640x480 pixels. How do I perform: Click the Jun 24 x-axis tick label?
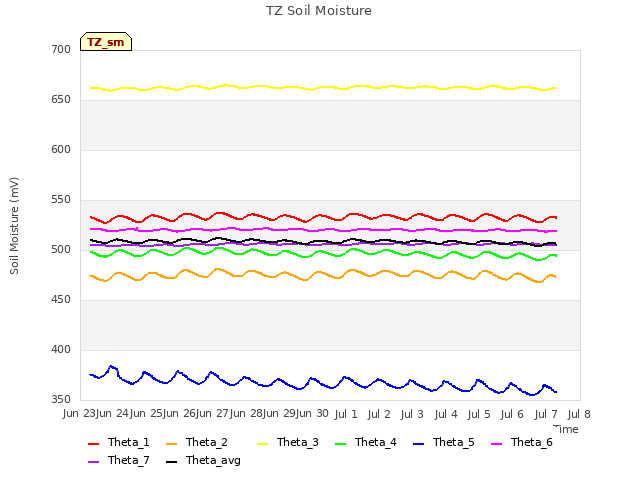pos(113,414)
